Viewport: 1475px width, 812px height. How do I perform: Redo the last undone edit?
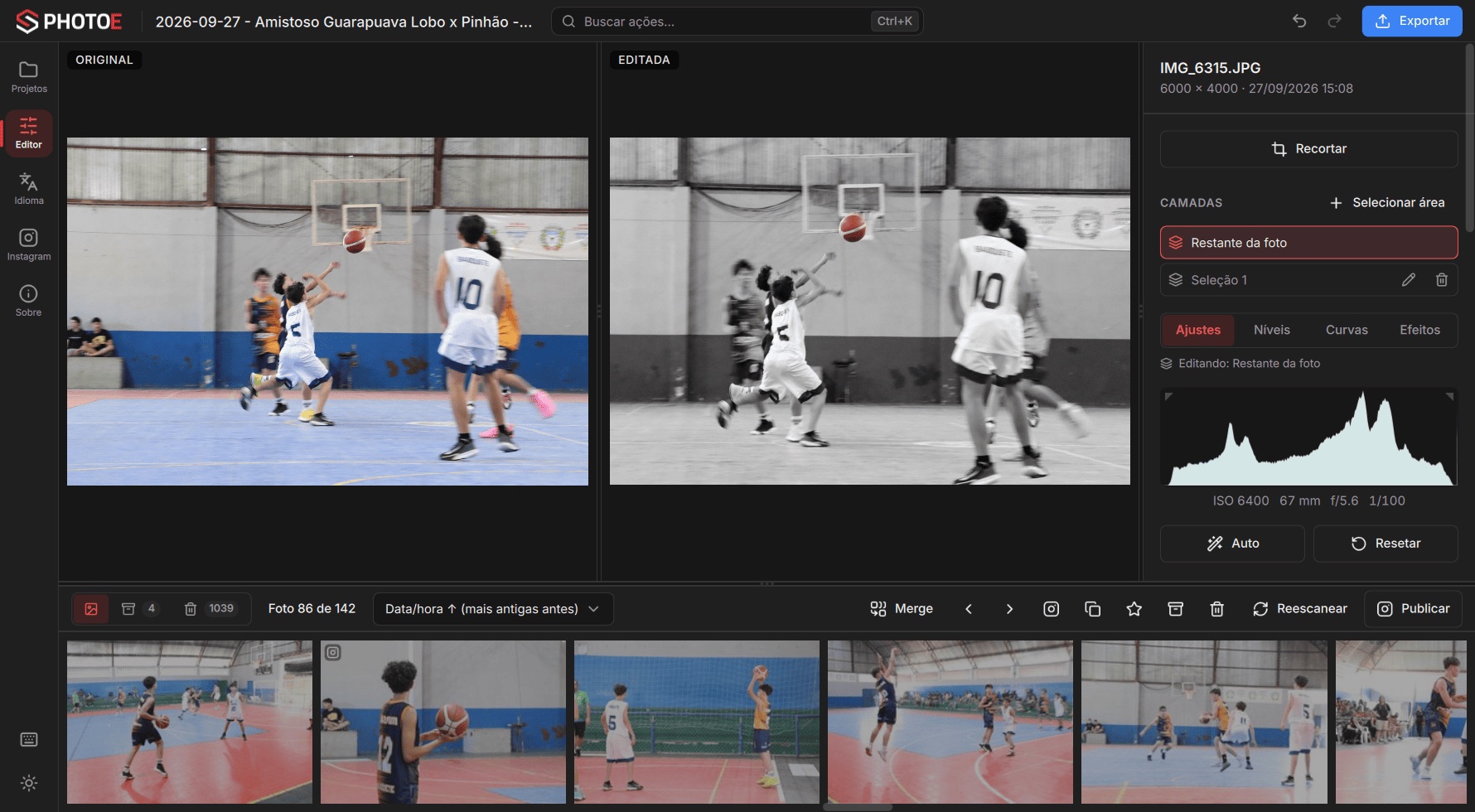click(x=1334, y=22)
